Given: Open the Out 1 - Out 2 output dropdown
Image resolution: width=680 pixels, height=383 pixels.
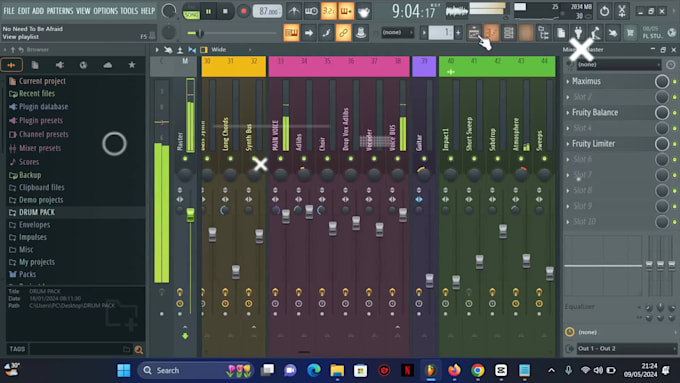Looking at the screenshot, I should pos(626,348).
